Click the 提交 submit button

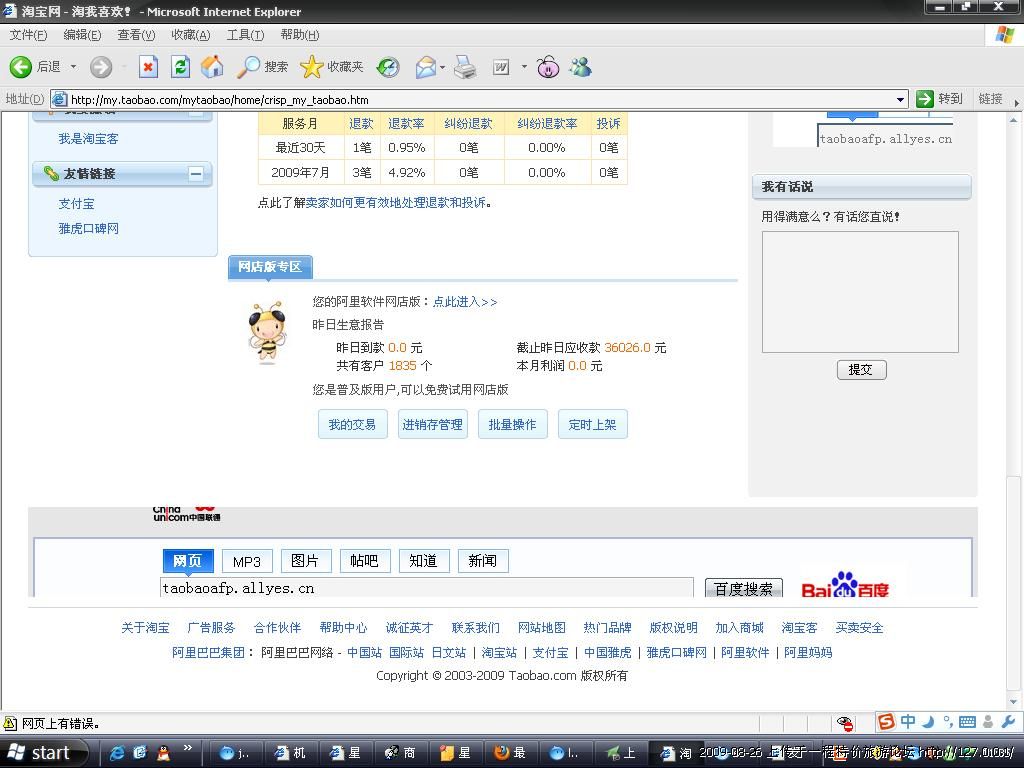(x=861, y=369)
